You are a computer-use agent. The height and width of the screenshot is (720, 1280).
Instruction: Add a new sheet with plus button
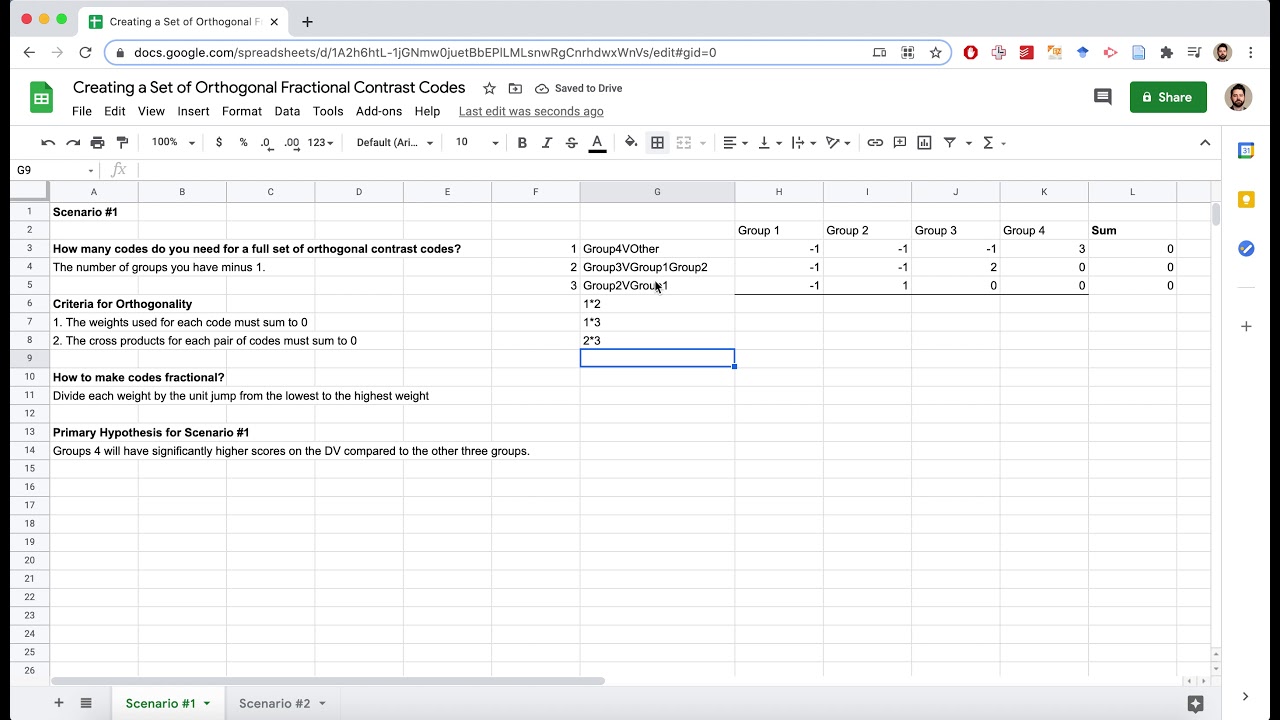click(x=58, y=703)
